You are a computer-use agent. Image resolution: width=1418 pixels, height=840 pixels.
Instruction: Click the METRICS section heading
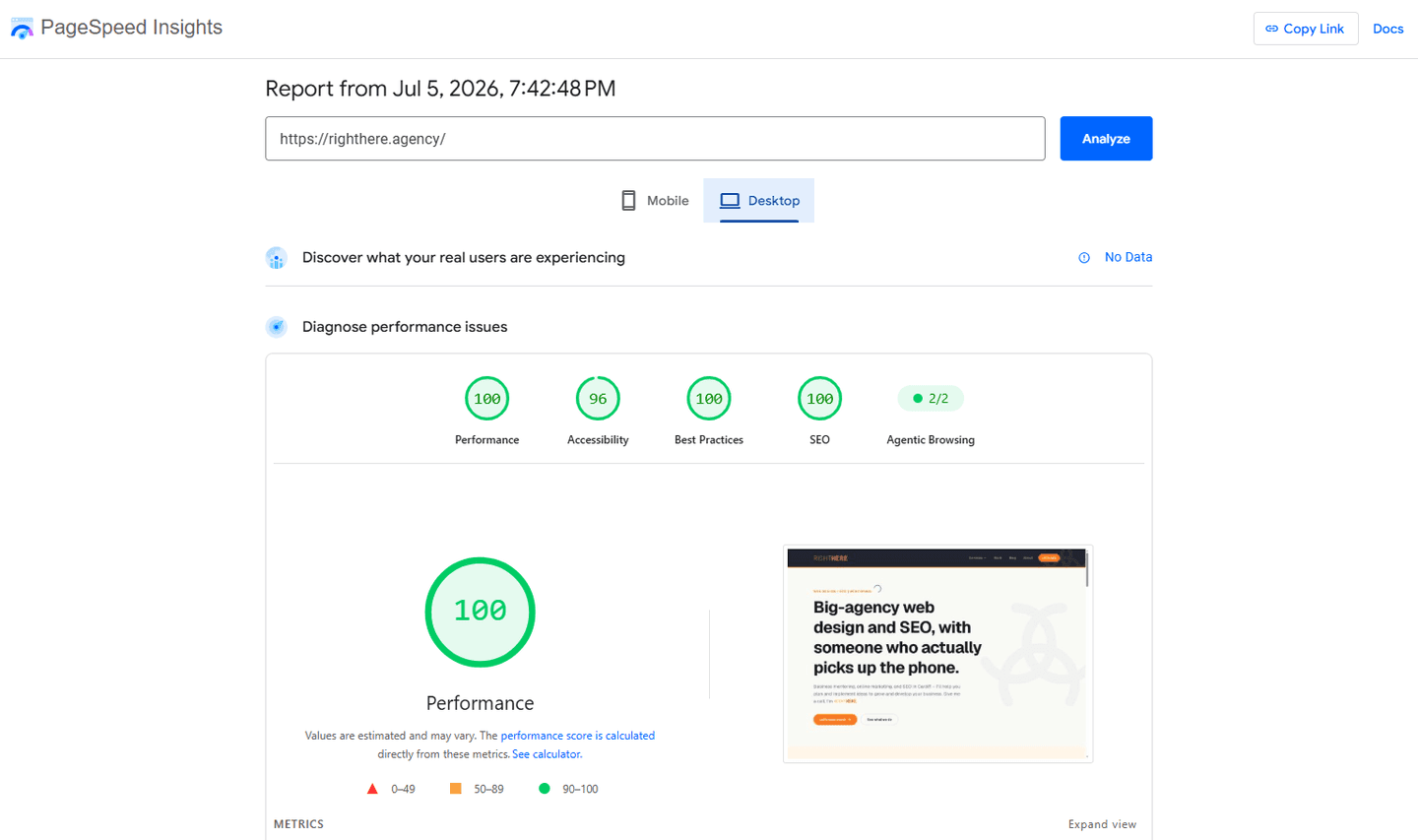[298, 824]
